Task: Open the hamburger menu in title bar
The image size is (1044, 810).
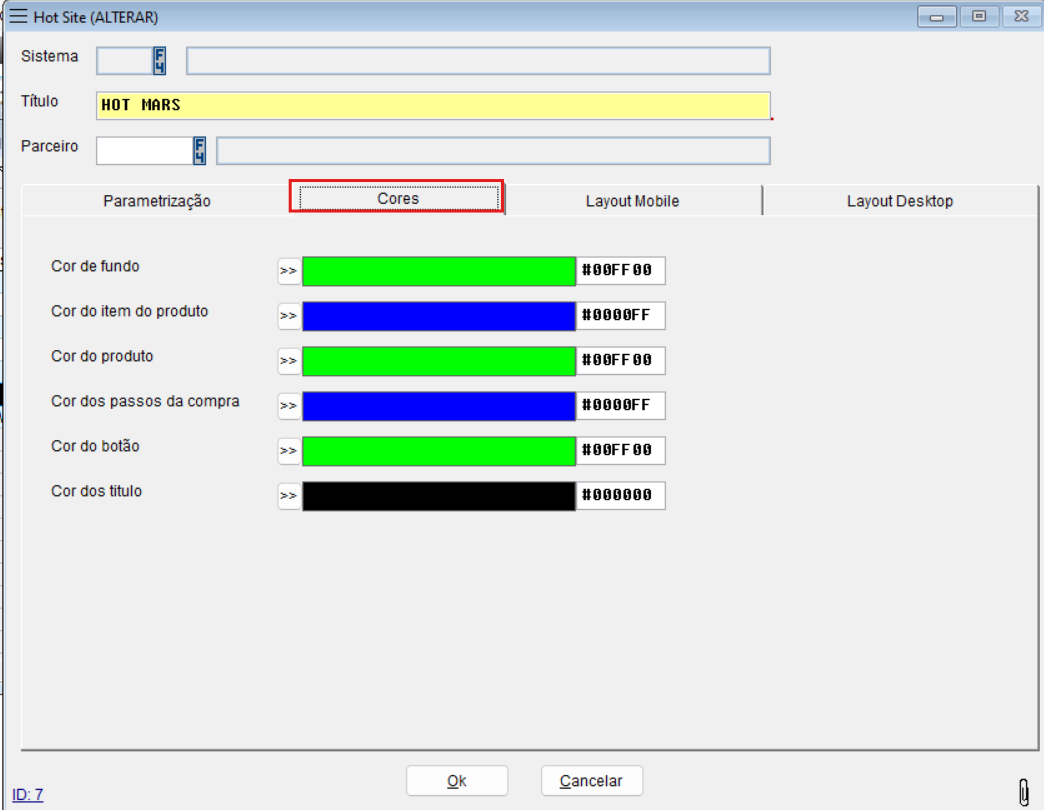Action: point(18,17)
